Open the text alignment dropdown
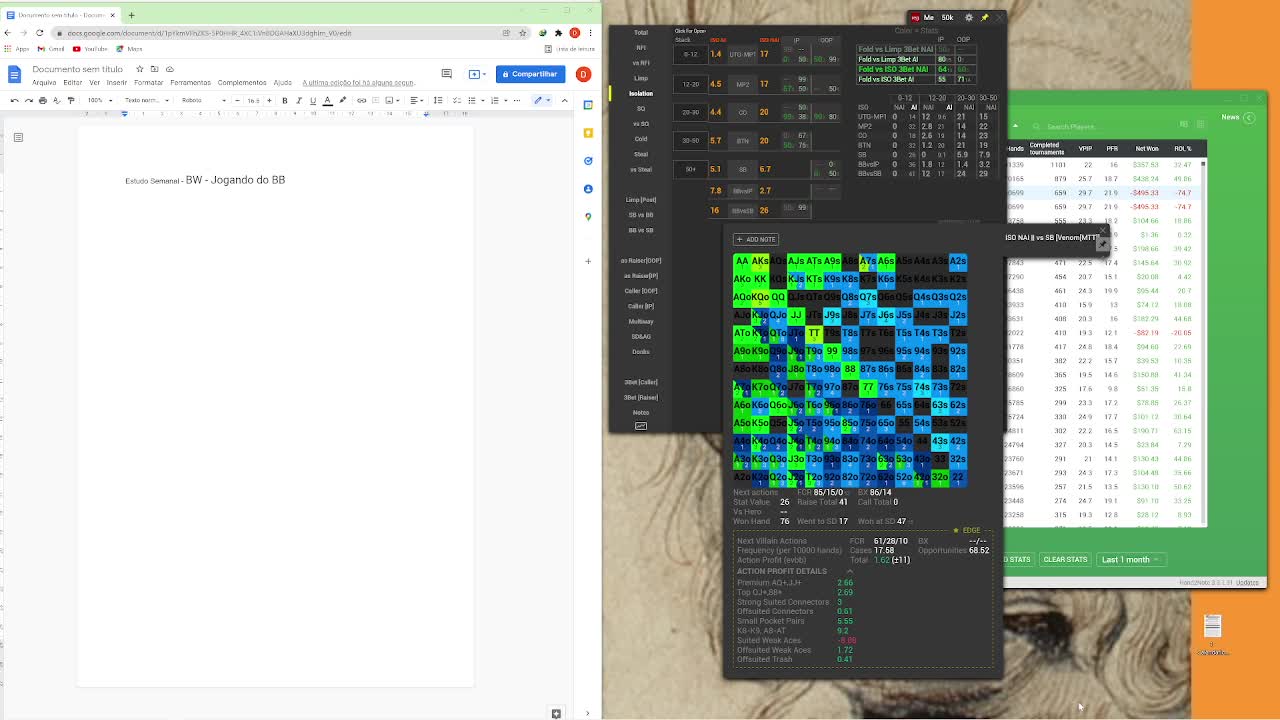1280x720 pixels. (416, 100)
